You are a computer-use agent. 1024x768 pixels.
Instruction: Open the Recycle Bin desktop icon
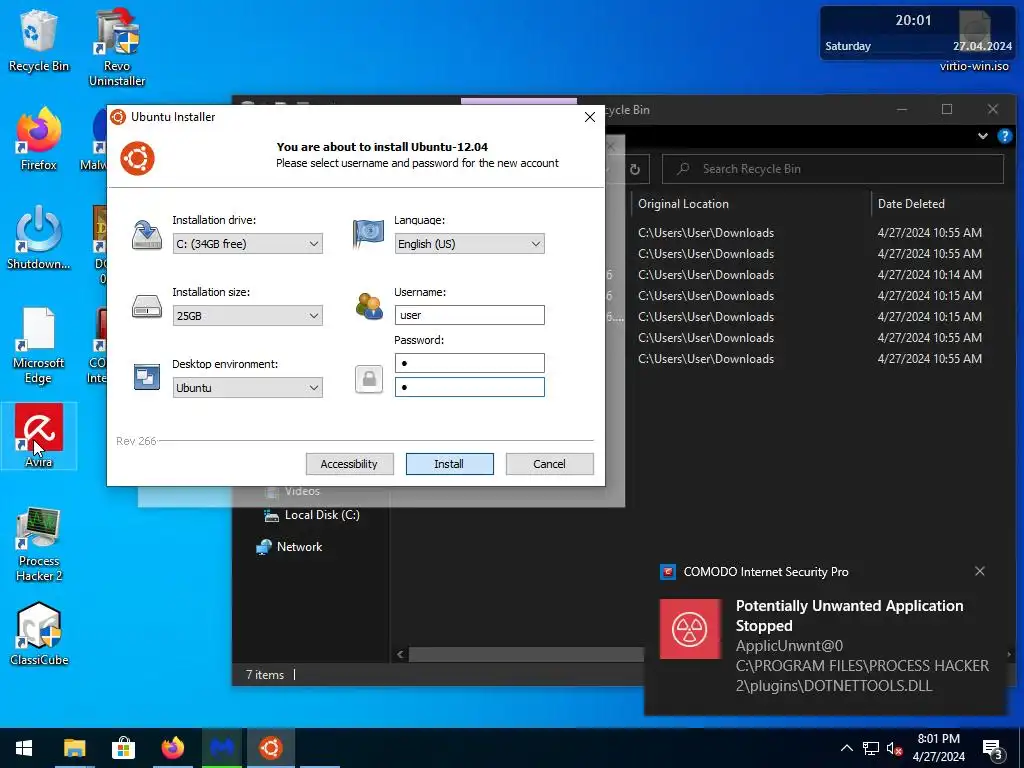point(39,40)
